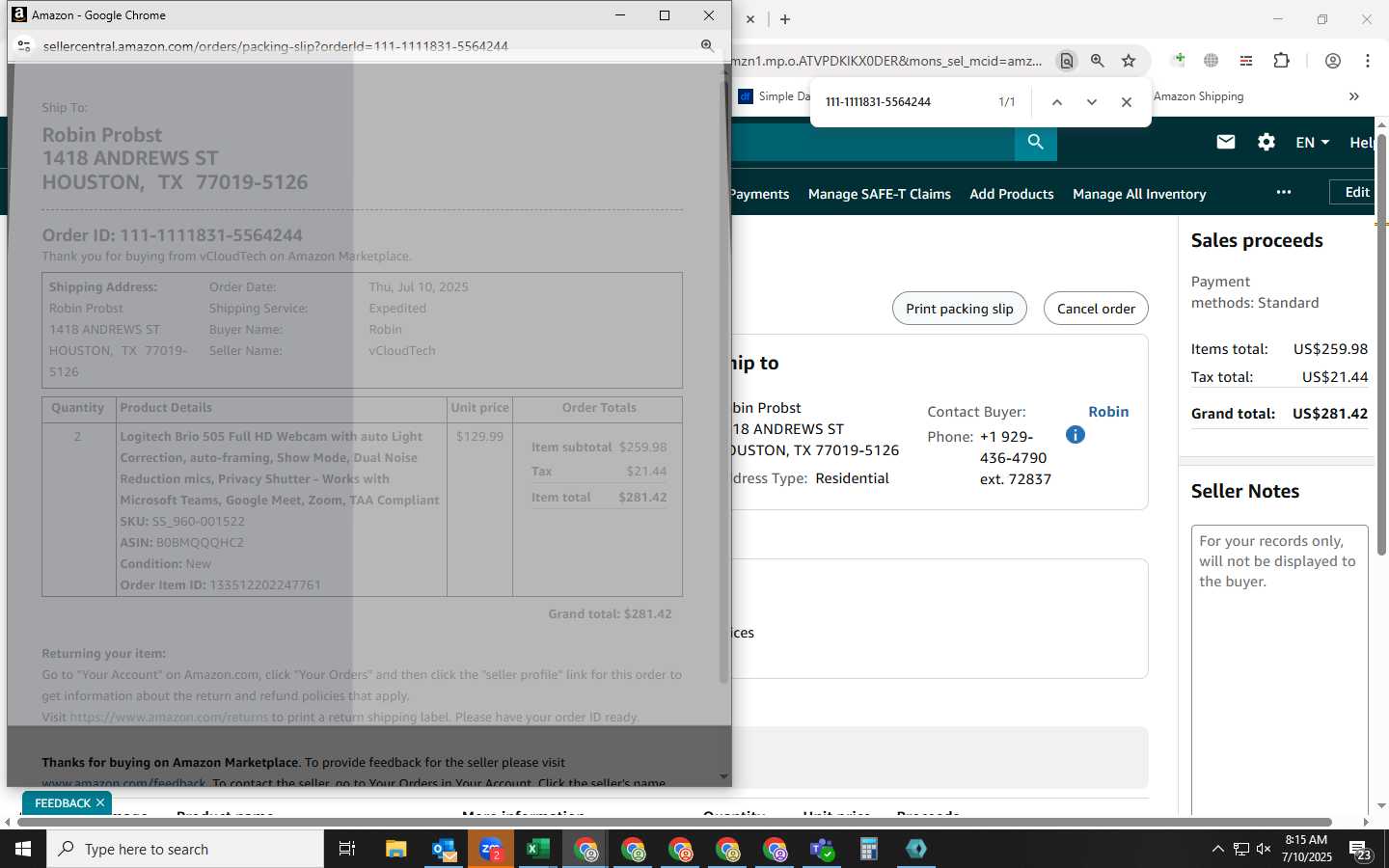Viewport: 1389px width, 868px height.
Task: Click the muted volume tray icon
Action: (1264, 849)
